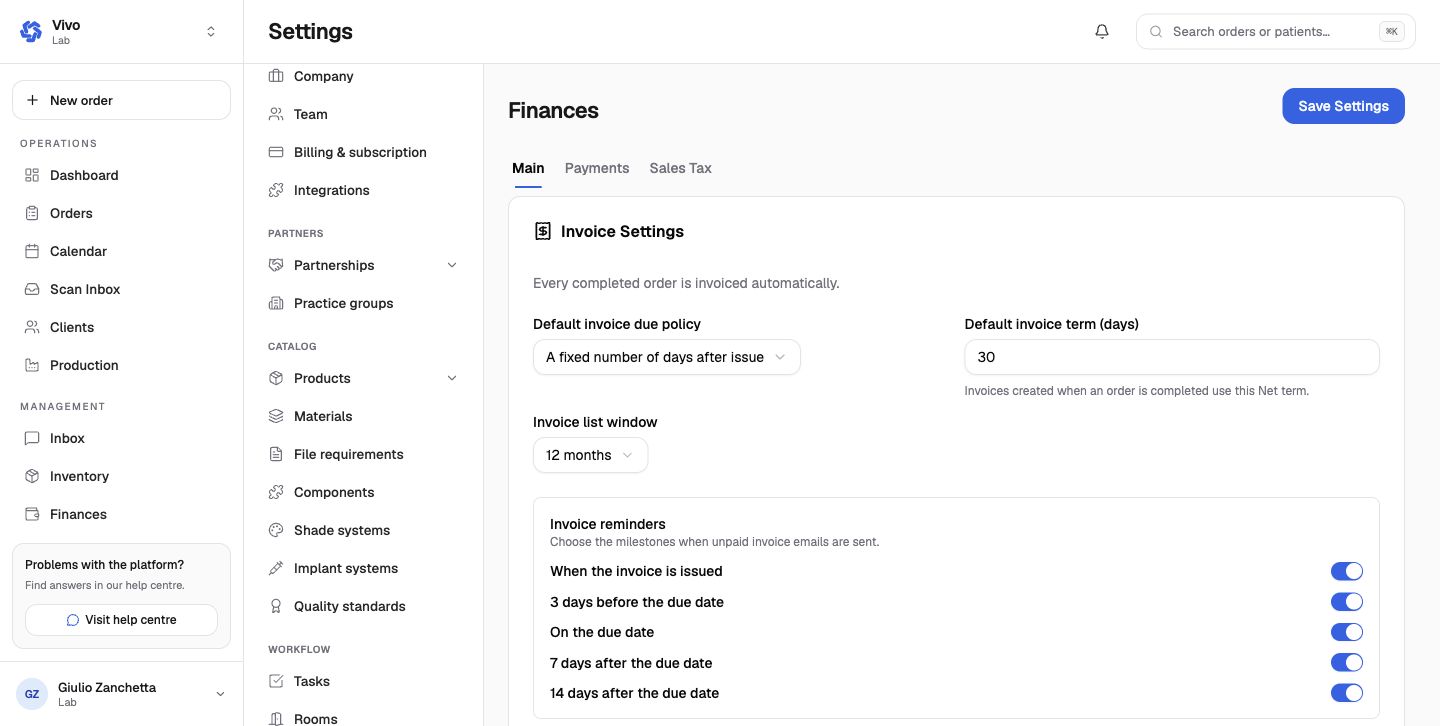Click the Implant systems icon
The width and height of the screenshot is (1440, 726).
(276, 568)
